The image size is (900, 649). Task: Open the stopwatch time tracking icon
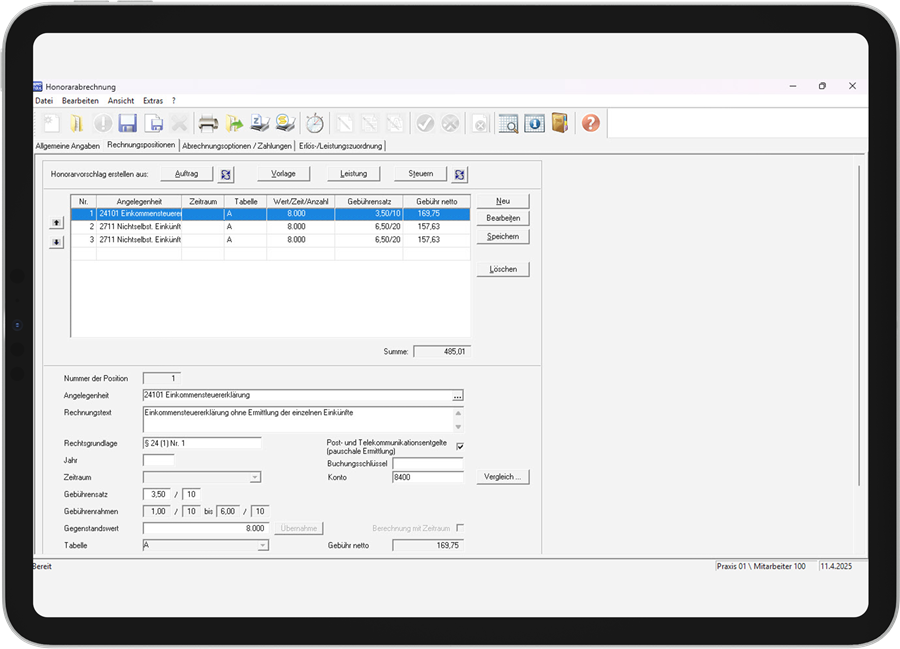[x=315, y=123]
